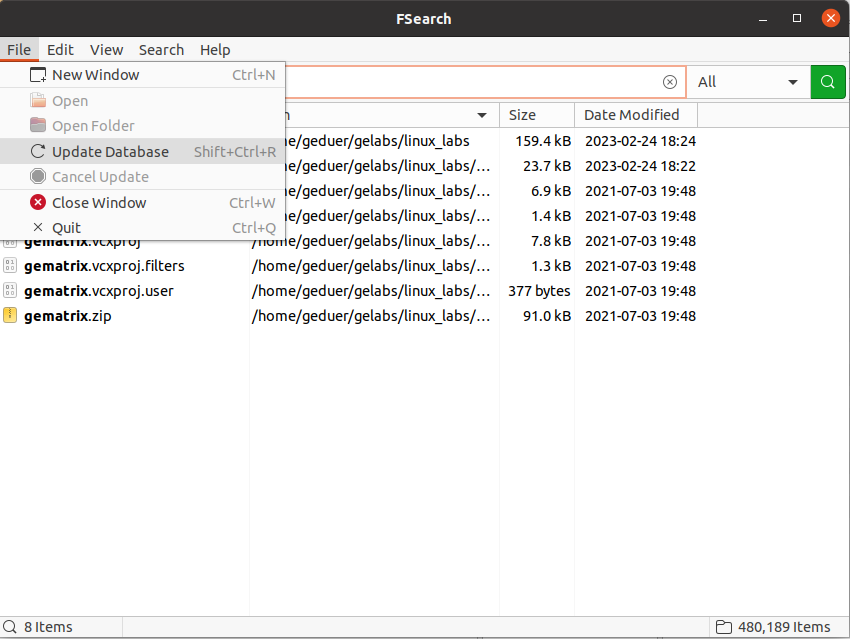Click the sort arrow in Path column header
850x639 pixels.
(481, 115)
